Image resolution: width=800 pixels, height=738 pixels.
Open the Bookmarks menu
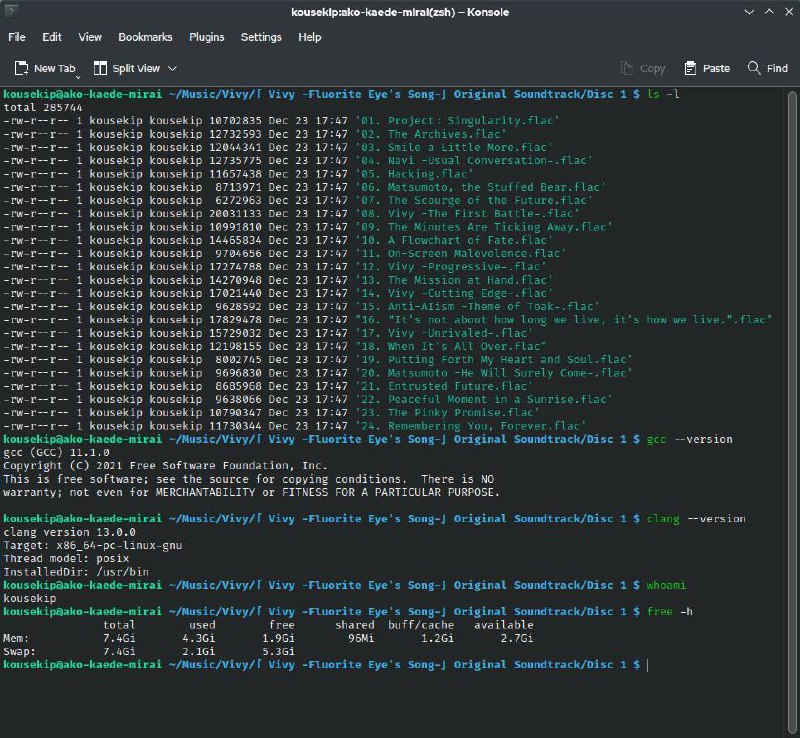[145, 37]
